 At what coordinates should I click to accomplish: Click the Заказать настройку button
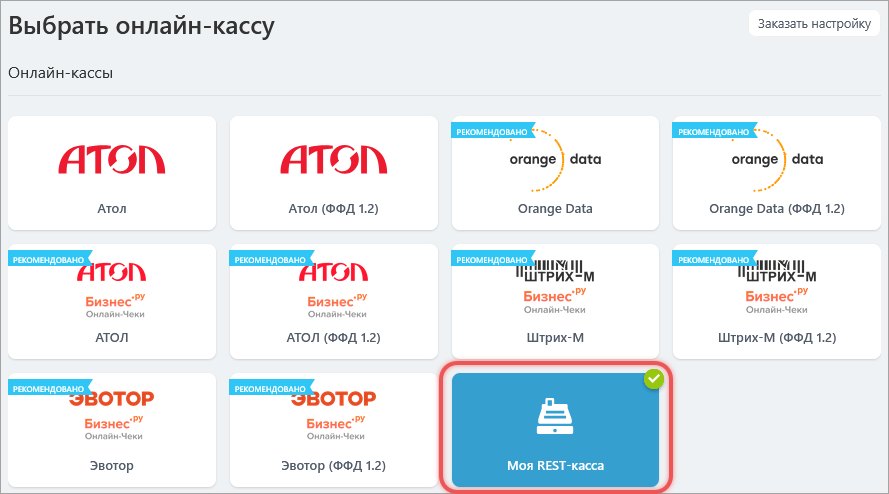[814, 24]
